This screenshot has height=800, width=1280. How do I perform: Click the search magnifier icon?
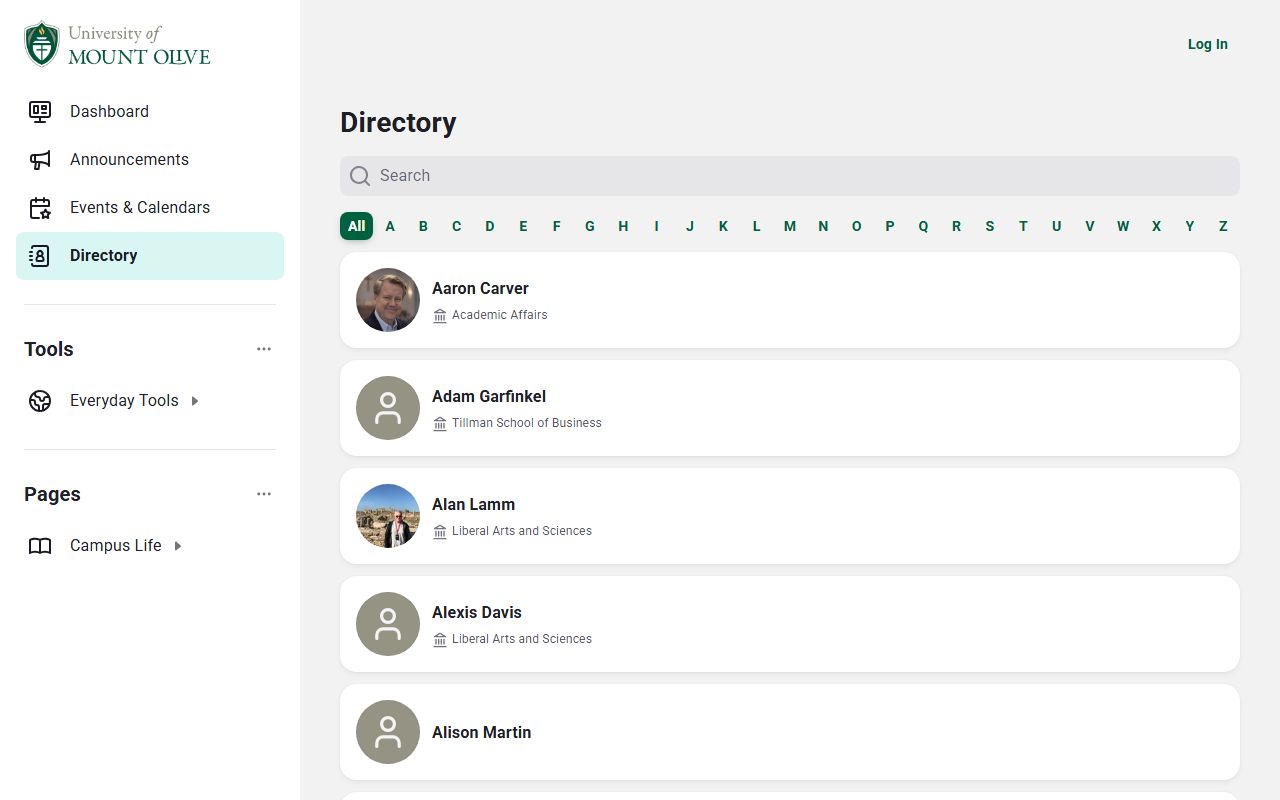[360, 176]
